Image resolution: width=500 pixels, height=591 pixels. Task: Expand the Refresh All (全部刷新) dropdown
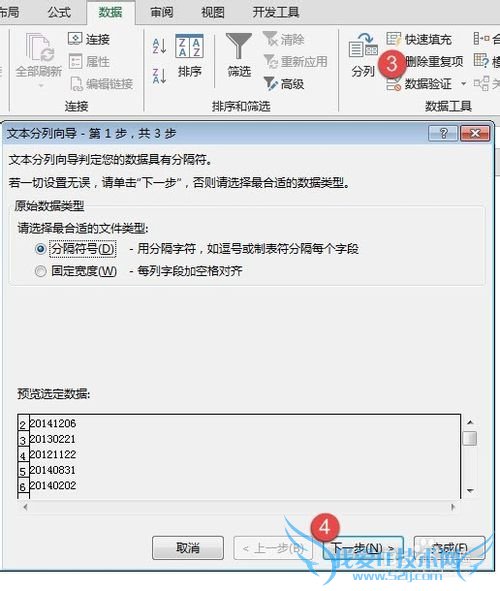pos(41,86)
